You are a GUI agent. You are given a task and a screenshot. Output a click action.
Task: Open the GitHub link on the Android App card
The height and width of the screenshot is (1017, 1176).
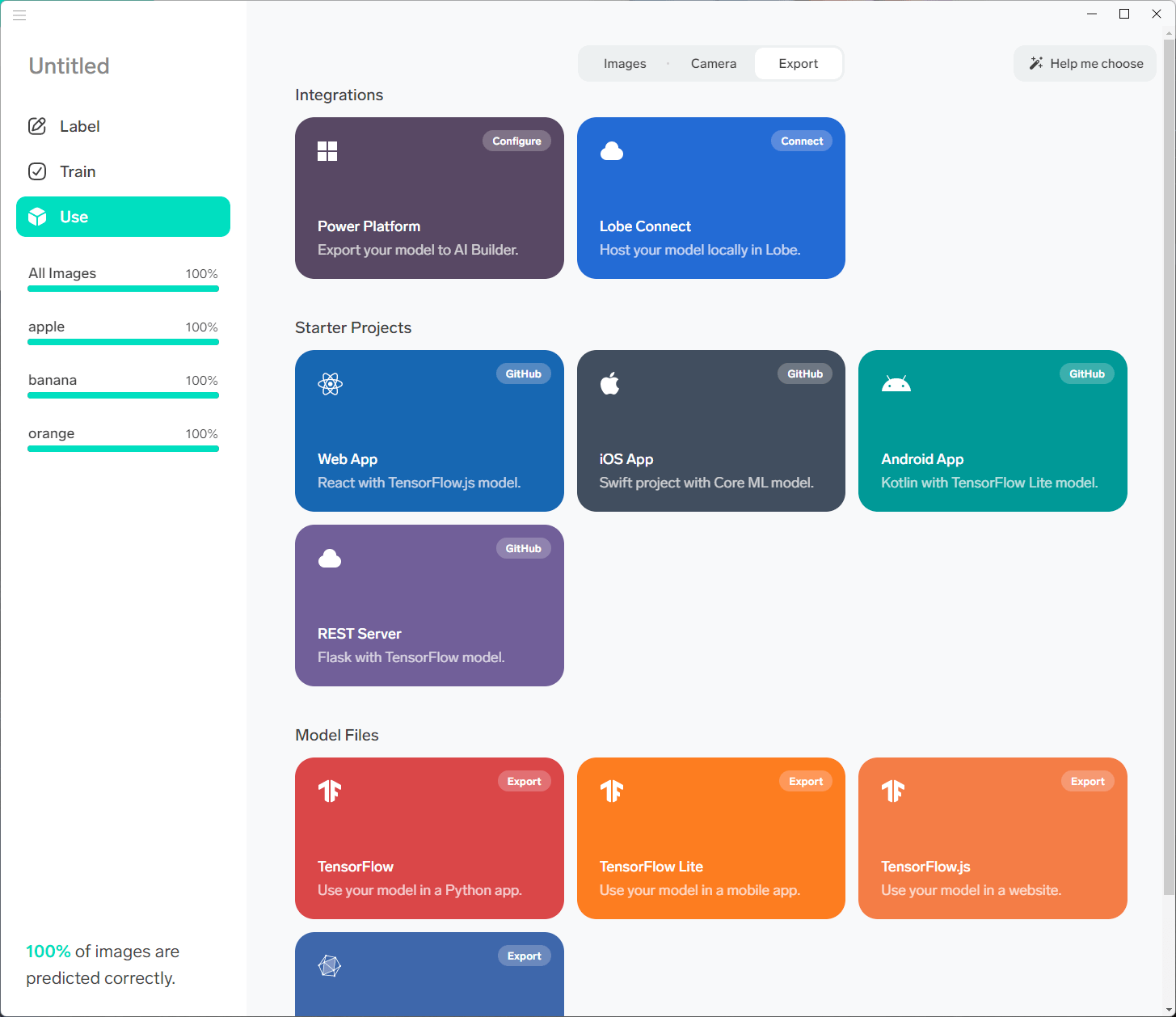point(1087,373)
